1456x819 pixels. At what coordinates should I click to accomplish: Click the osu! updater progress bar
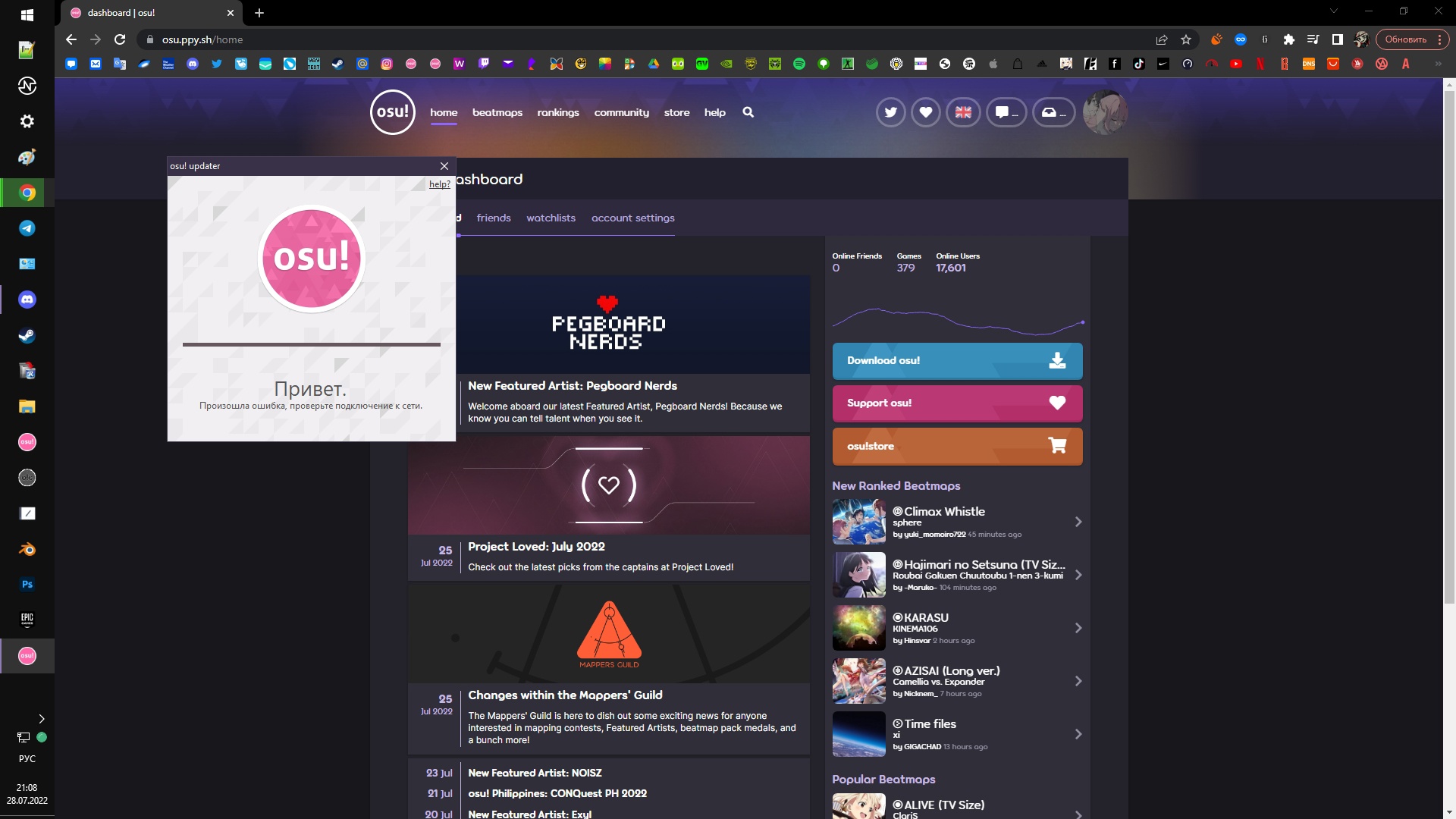[312, 344]
